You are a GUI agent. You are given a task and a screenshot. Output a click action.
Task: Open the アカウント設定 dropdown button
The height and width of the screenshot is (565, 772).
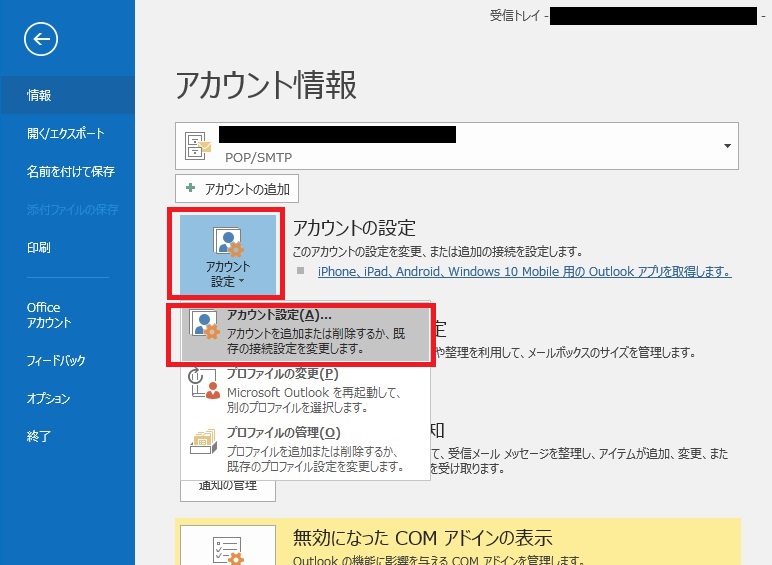click(x=227, y=254)
